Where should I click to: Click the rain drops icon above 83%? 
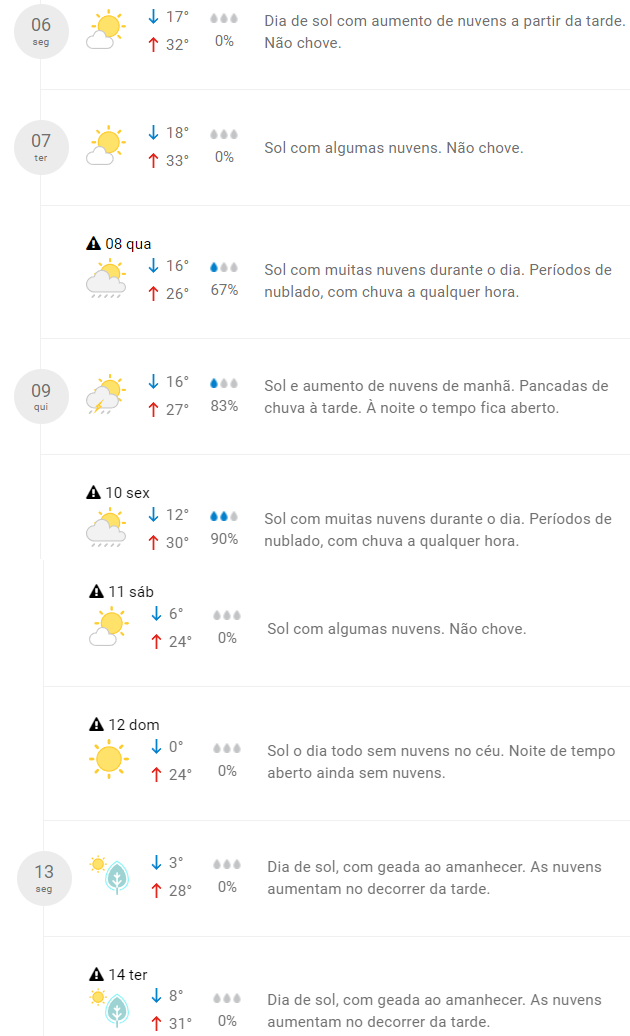click(224, 383)
